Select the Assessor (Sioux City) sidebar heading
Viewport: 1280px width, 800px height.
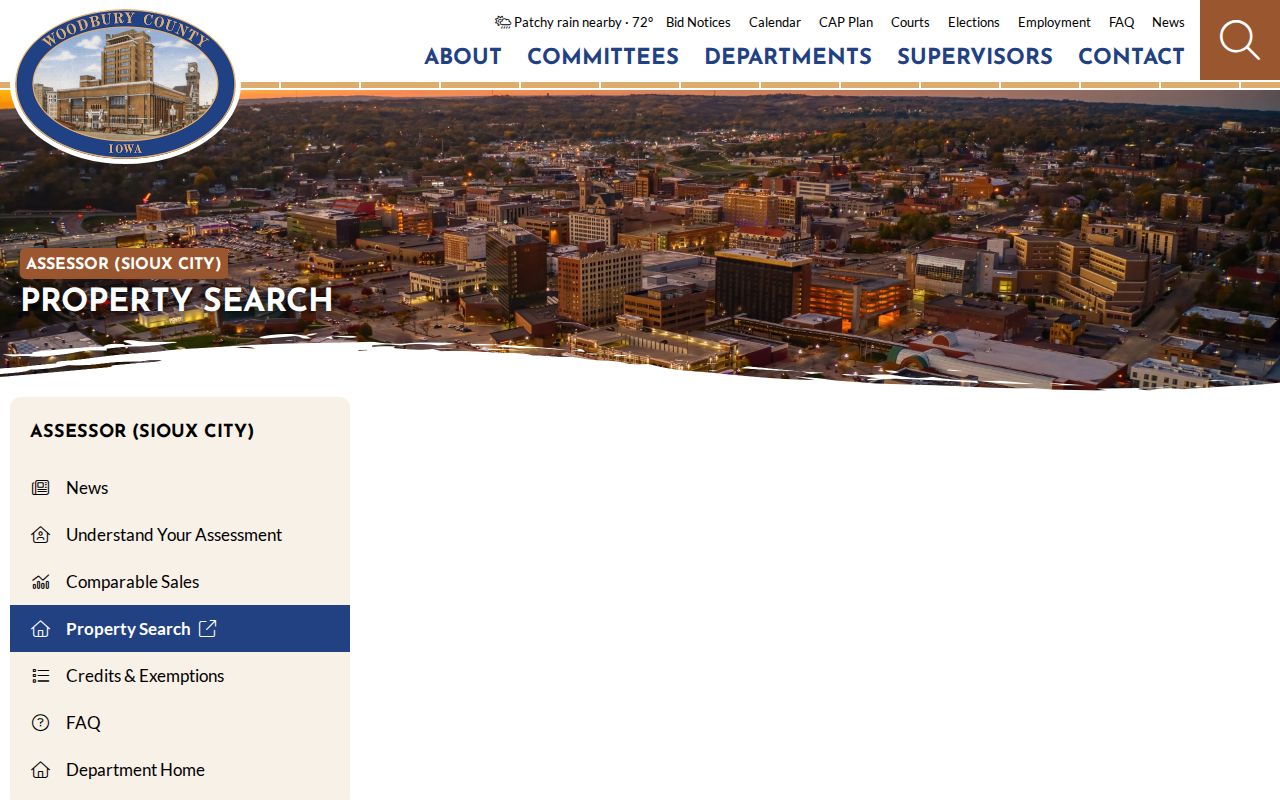coord(142,432)
